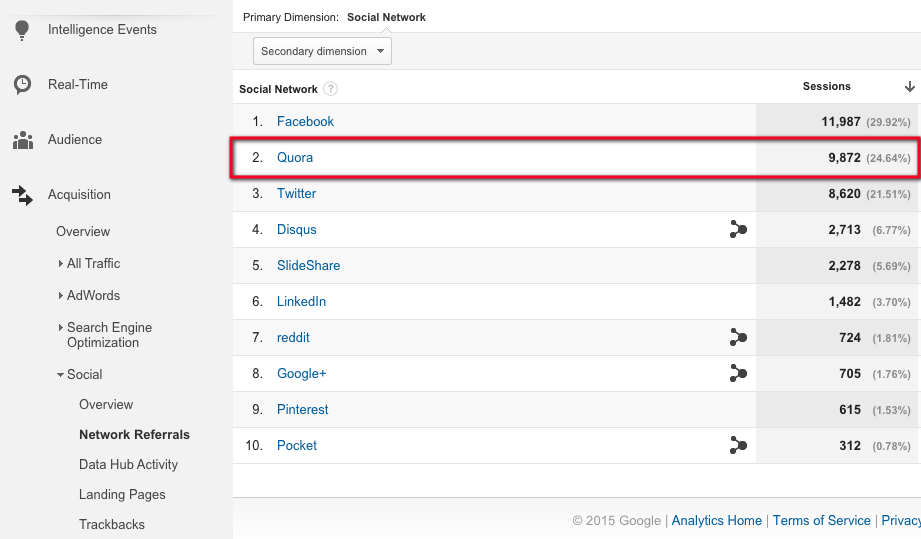Select the Social Network primary dimension
Screen dimensions: 921x539
[386, 18]
